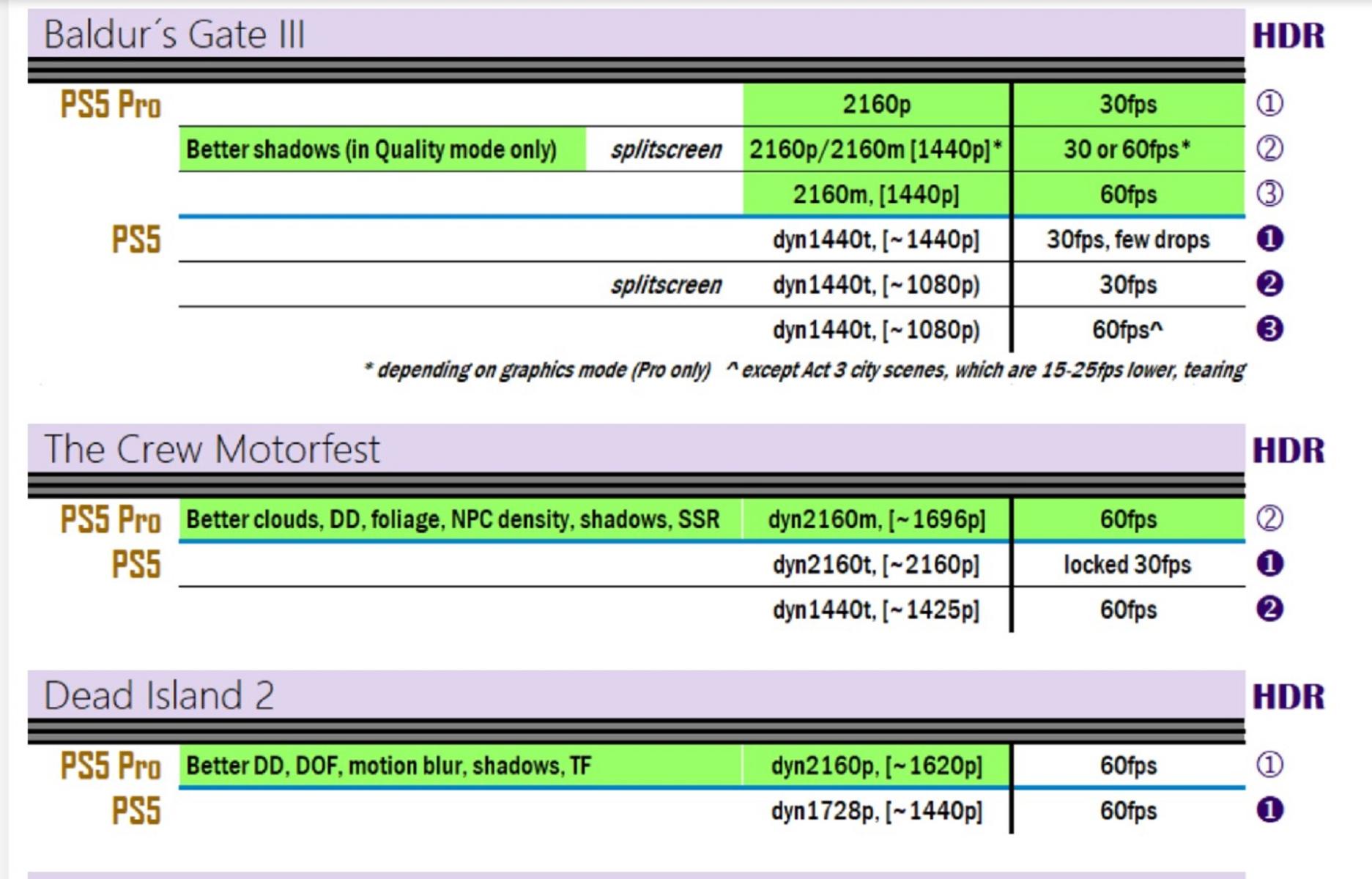Screen dimensions: 1372x879
Task: Select the '2160p' resolution cell under Baldur's Gate III
Action: (x=876, y=105)
